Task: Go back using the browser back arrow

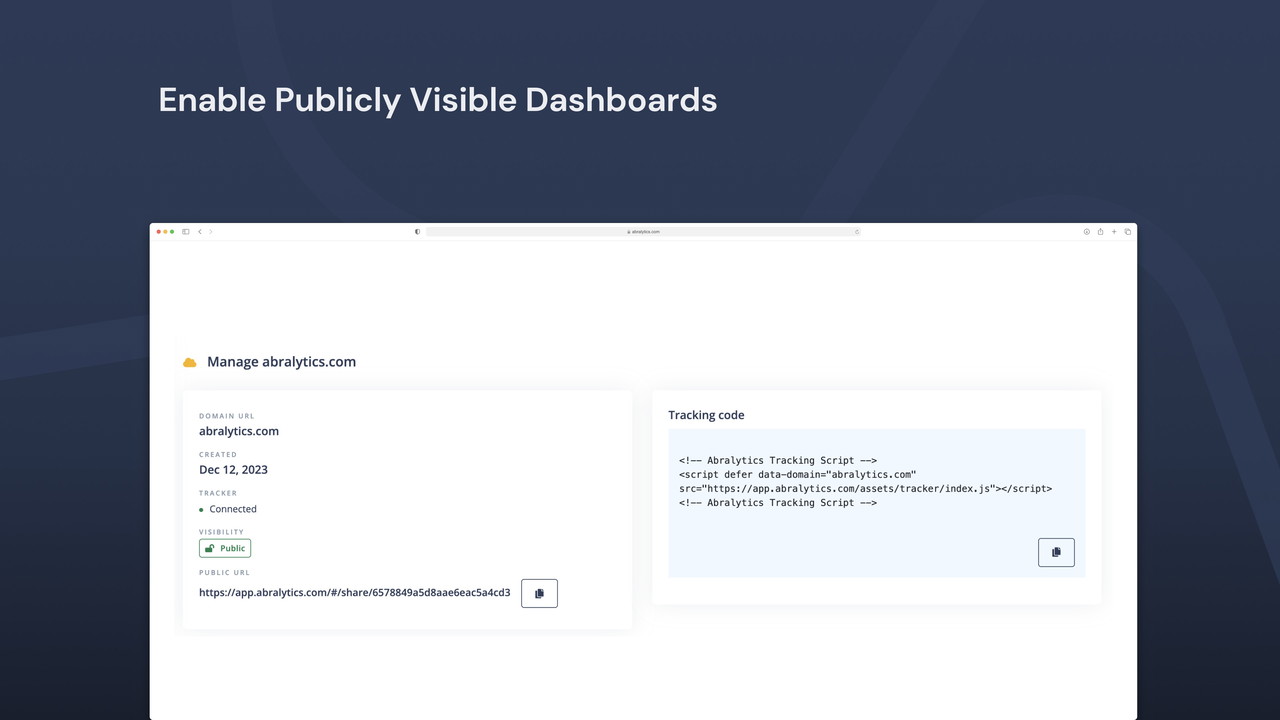Action: point(200,231)
